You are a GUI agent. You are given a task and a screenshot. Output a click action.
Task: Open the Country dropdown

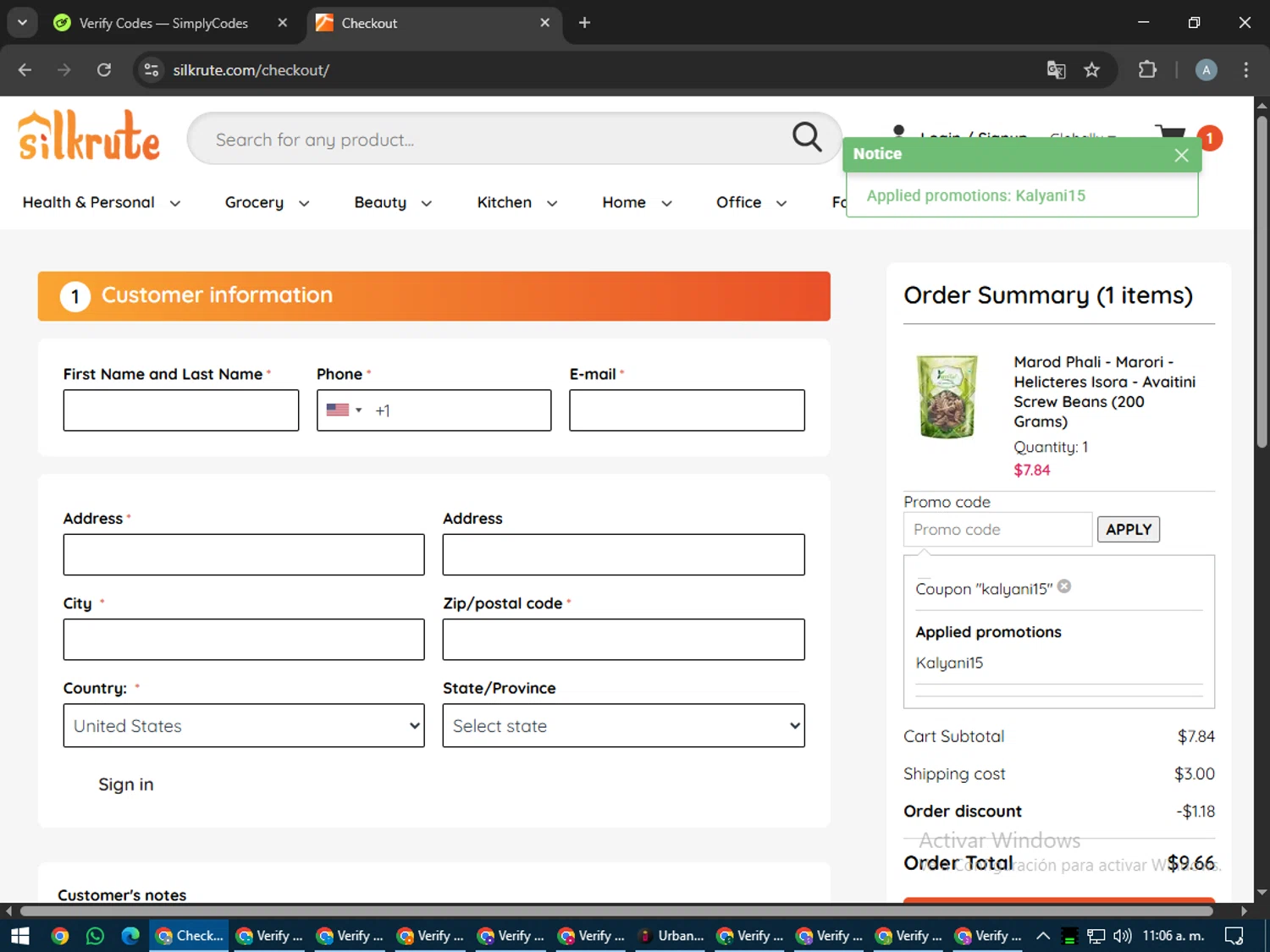click(x=244, y=725)
